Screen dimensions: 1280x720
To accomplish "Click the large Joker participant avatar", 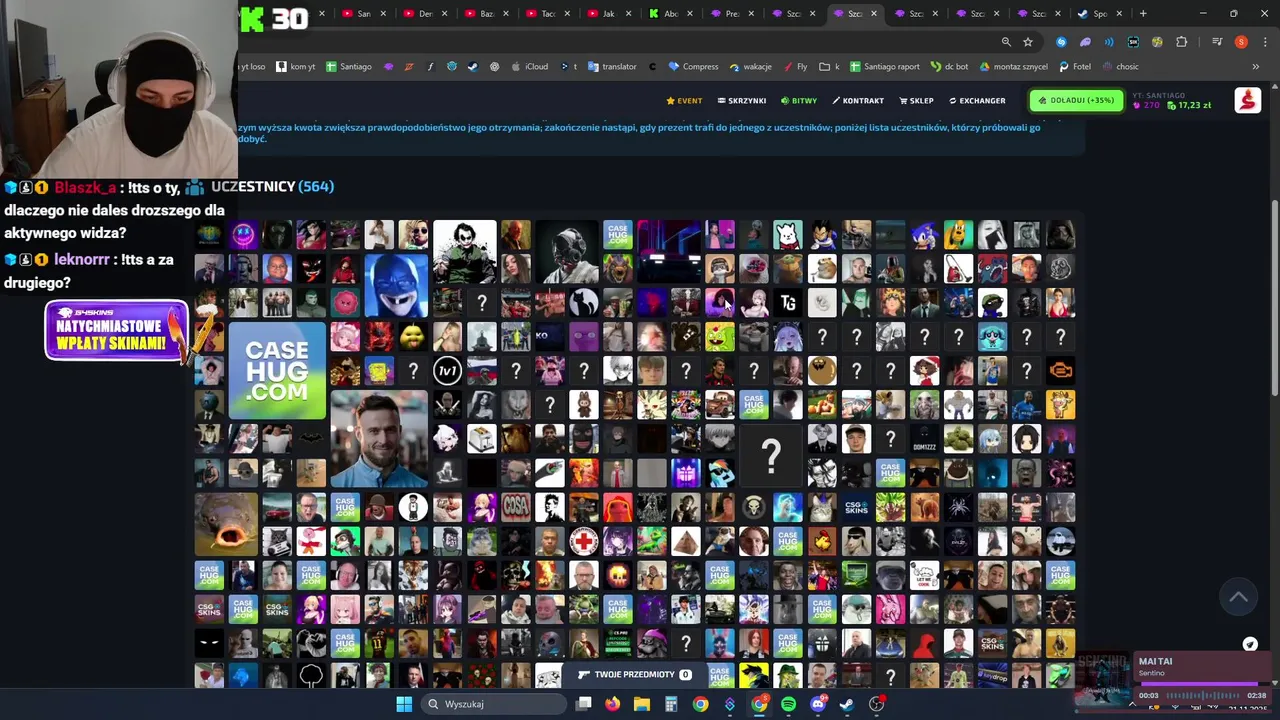I will click(464, 252).
